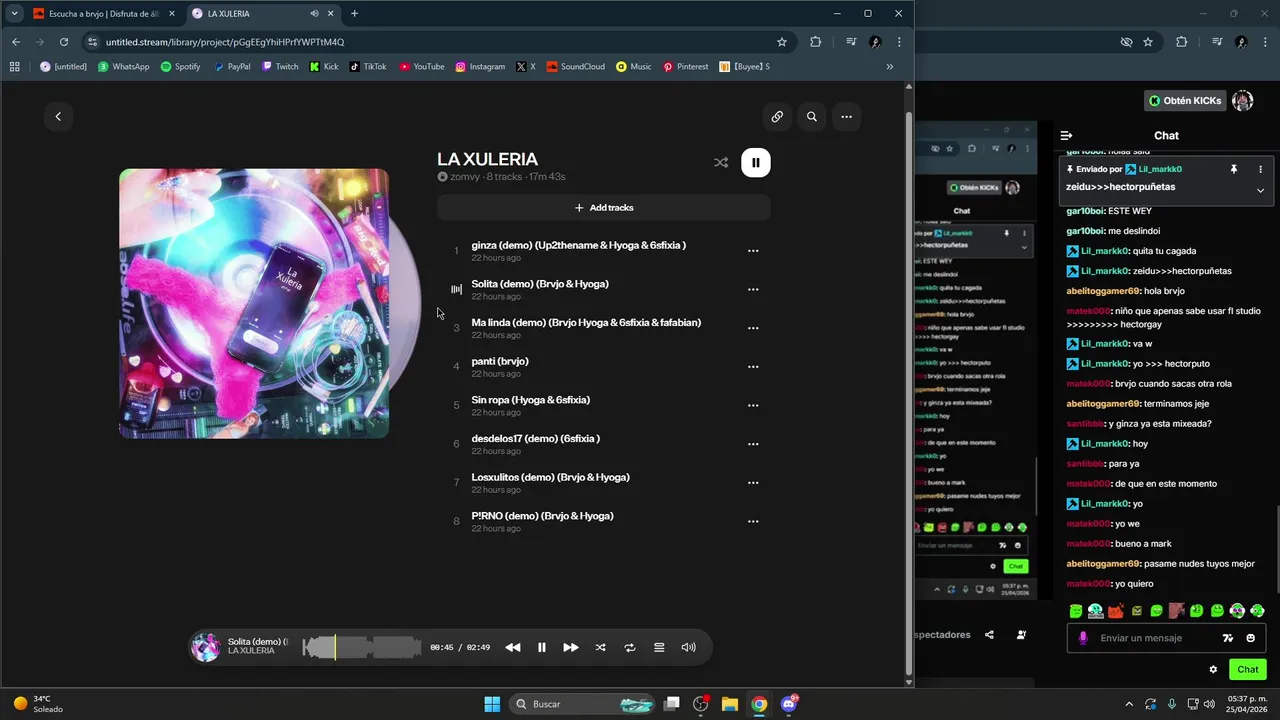
Task: Click the Kick profile avatar
Action: pos(1243,101)
